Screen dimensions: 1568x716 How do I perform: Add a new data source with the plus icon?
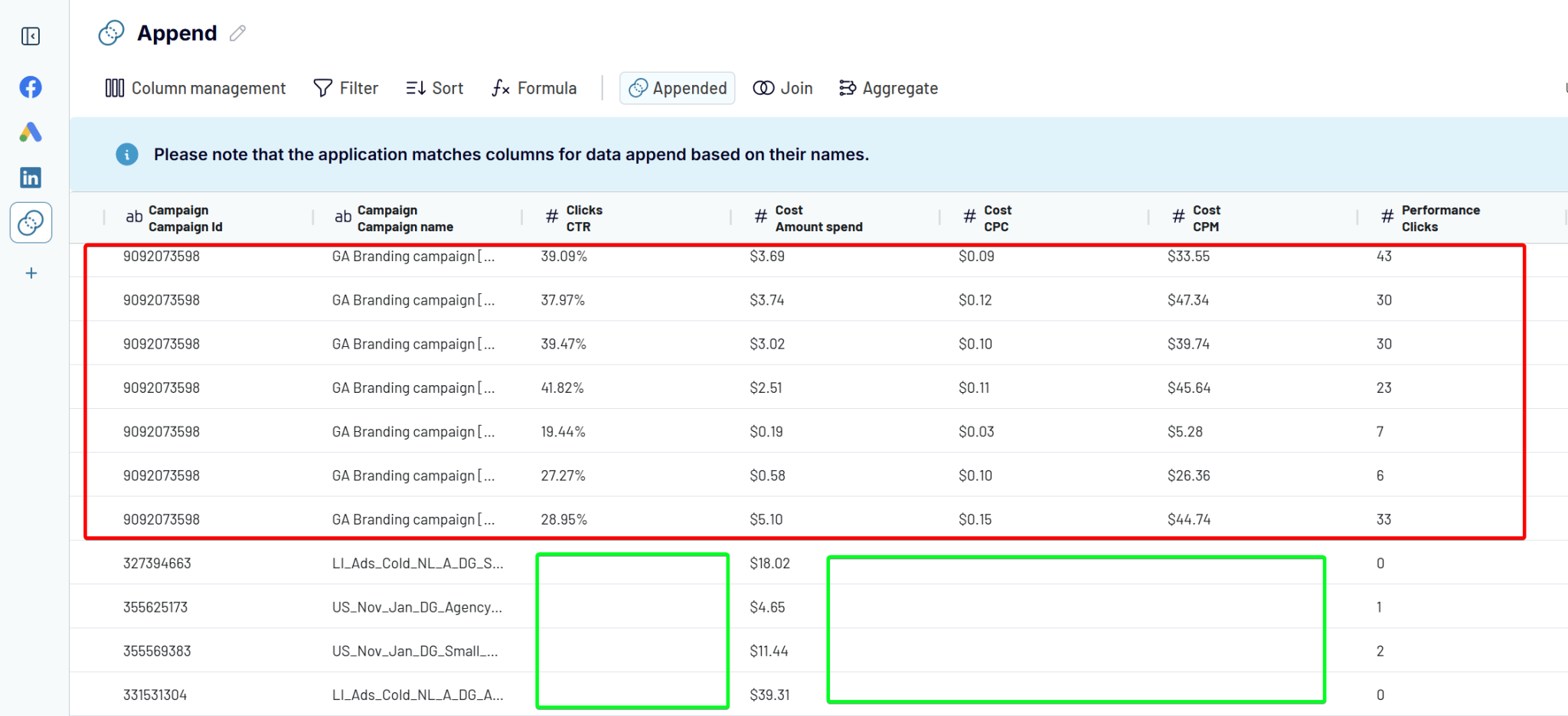click(x=30, y=273)
